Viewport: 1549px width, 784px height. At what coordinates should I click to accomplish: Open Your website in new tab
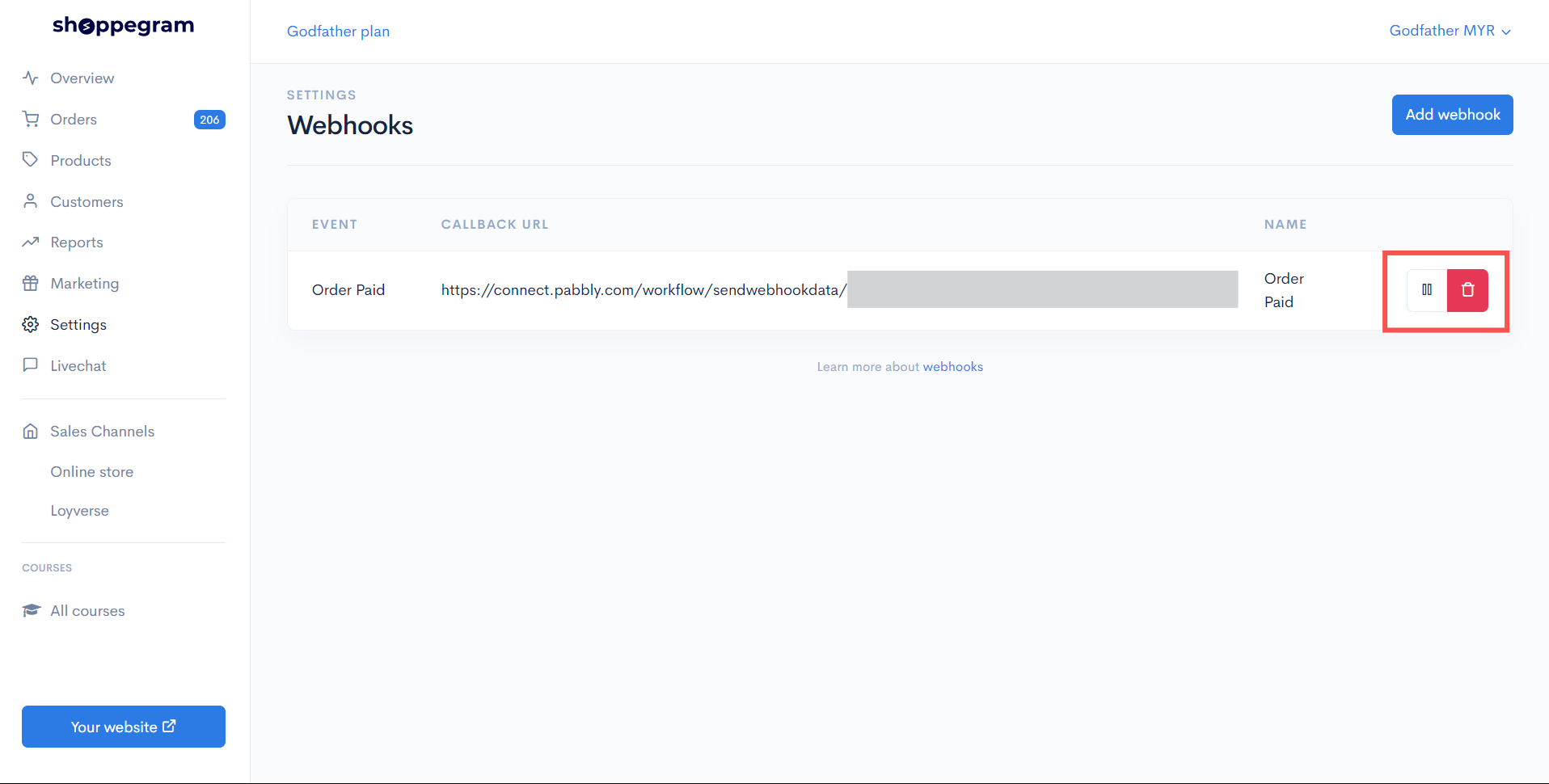(124, 727)
